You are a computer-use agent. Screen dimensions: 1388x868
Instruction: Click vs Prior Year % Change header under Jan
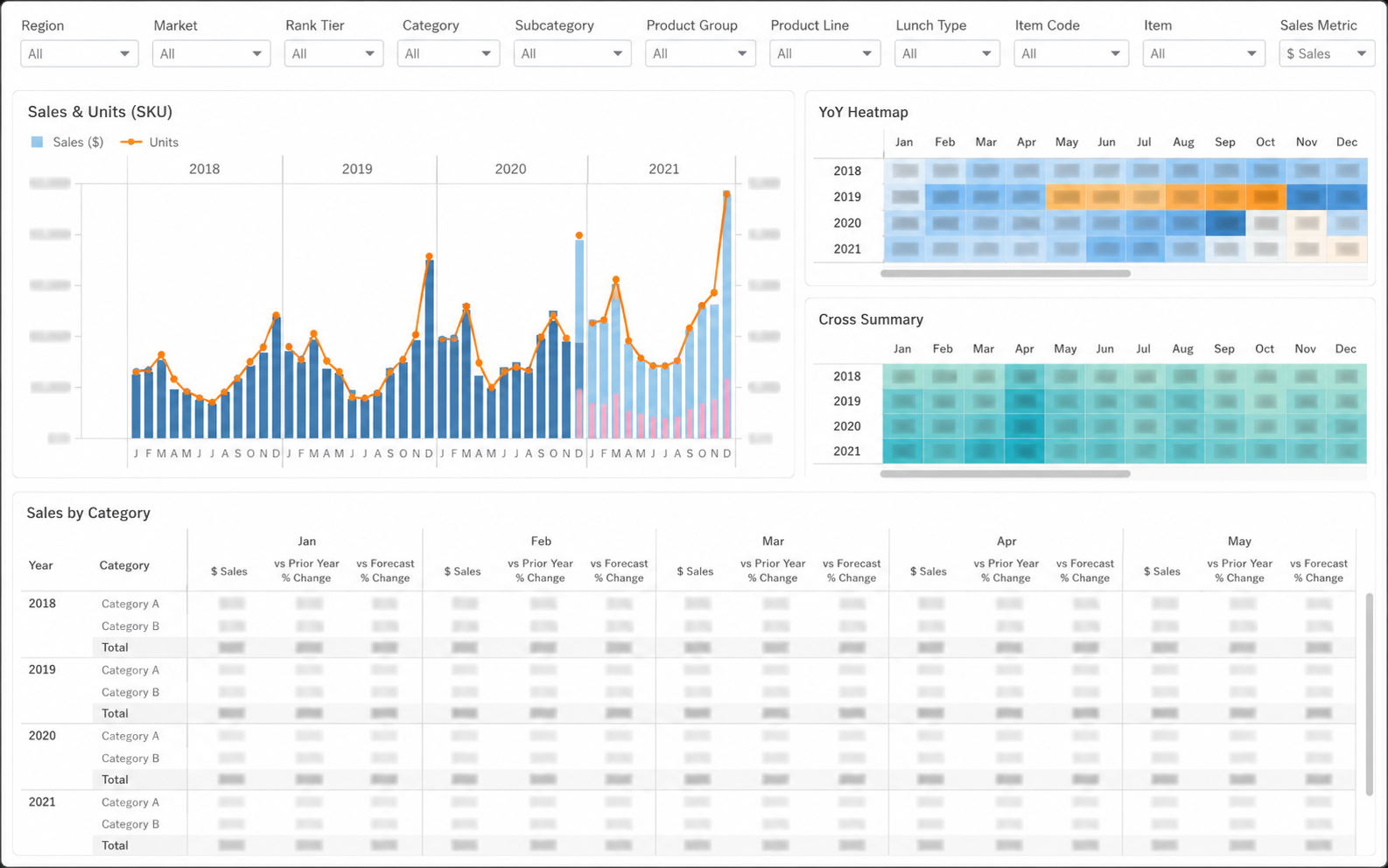pyautogui.click(x=306, y=570)
